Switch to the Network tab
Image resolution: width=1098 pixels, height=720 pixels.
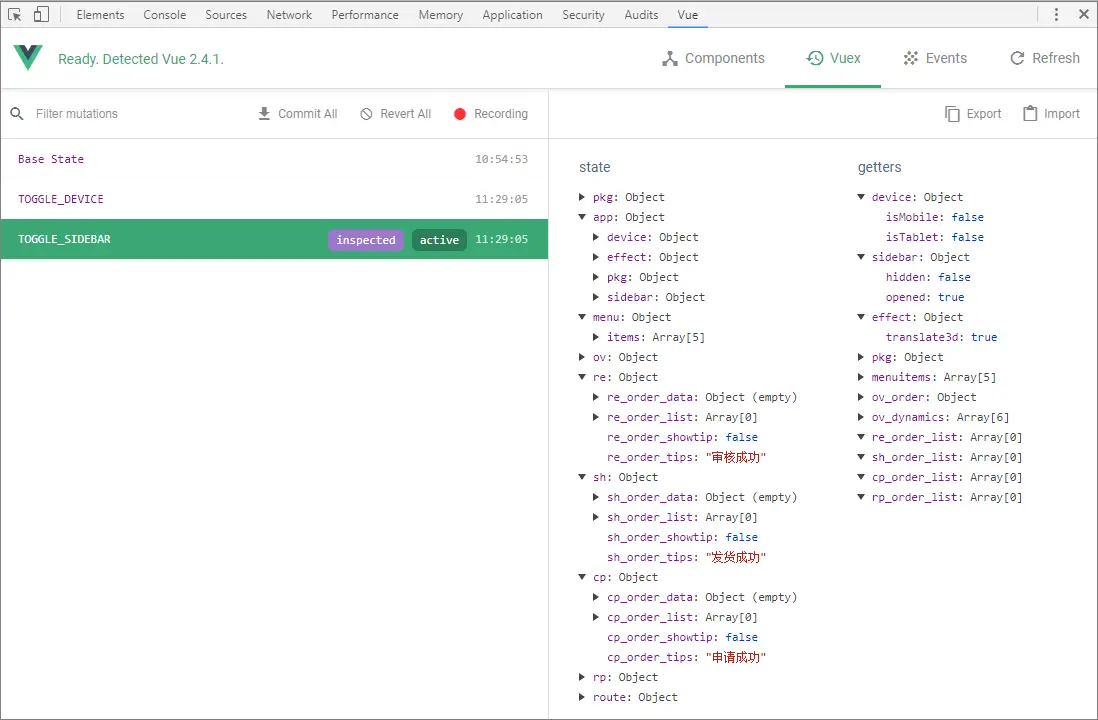pos(289,15)
